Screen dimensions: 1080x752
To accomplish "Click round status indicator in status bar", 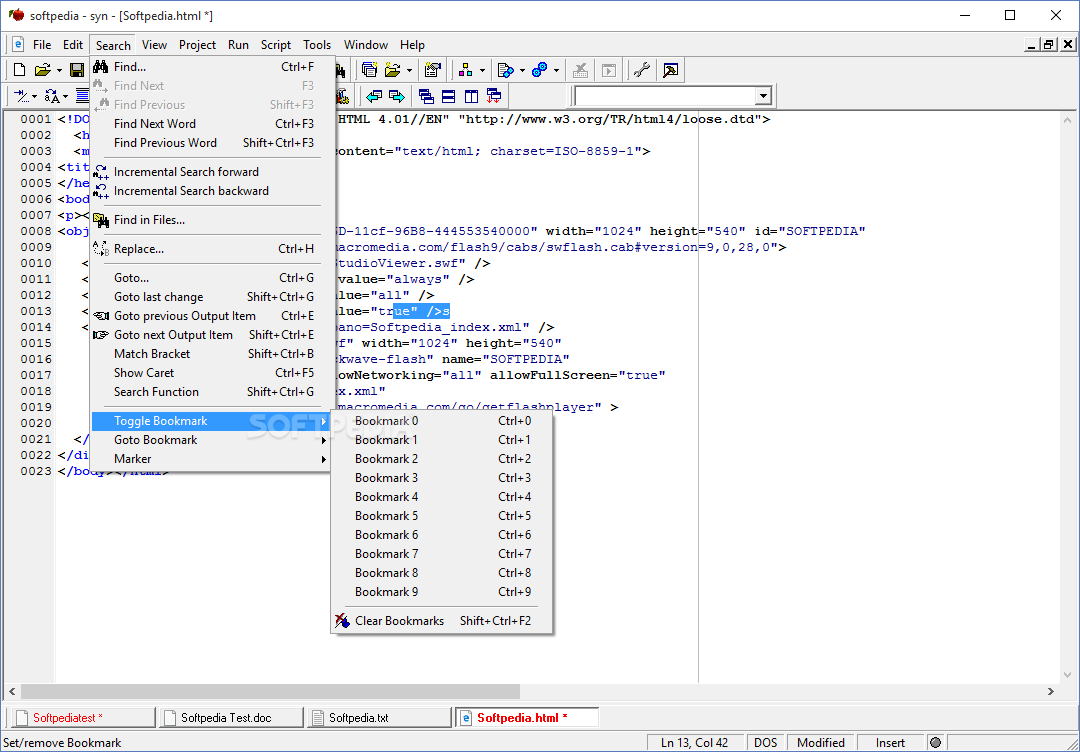I will coord(935,743).
